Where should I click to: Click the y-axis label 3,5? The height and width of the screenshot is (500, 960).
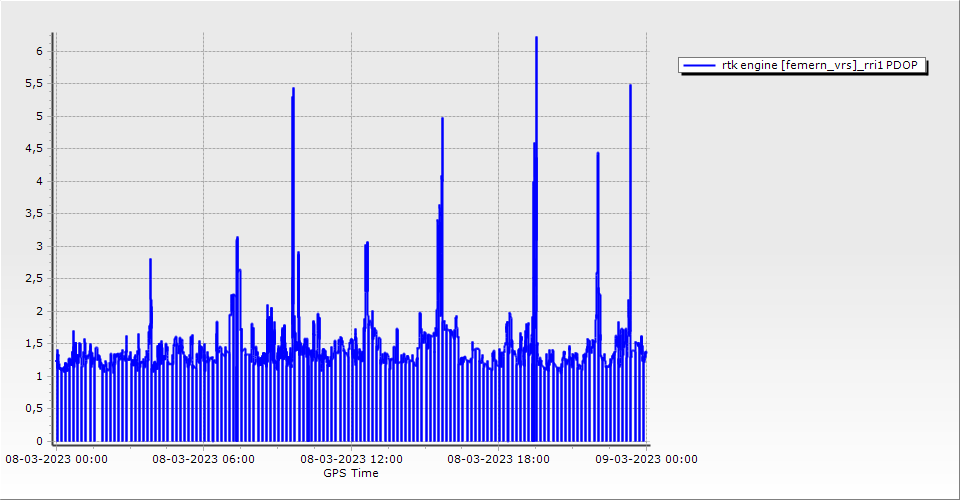click(x=35, y=213)
